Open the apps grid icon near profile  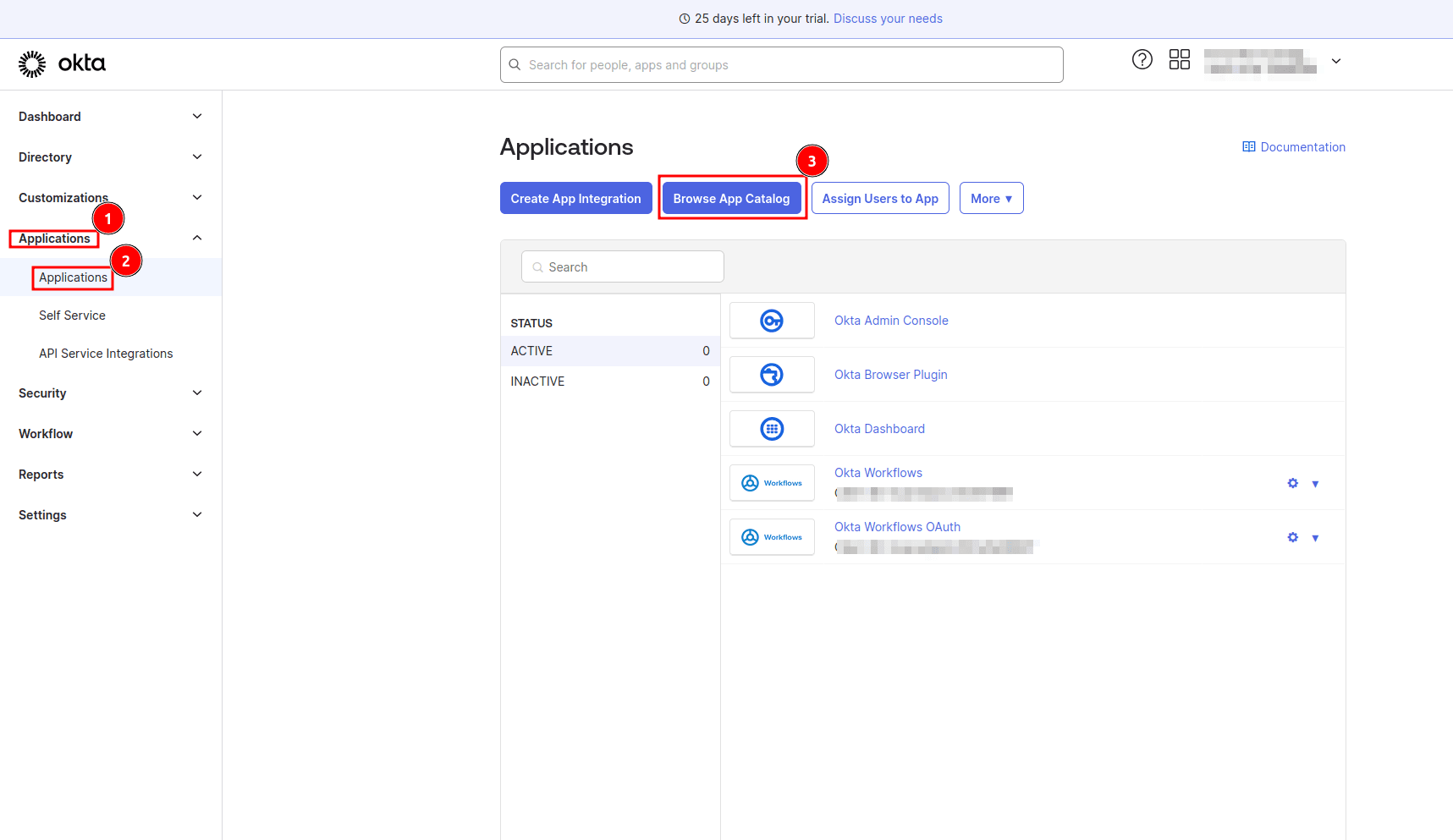[1180, 59]
